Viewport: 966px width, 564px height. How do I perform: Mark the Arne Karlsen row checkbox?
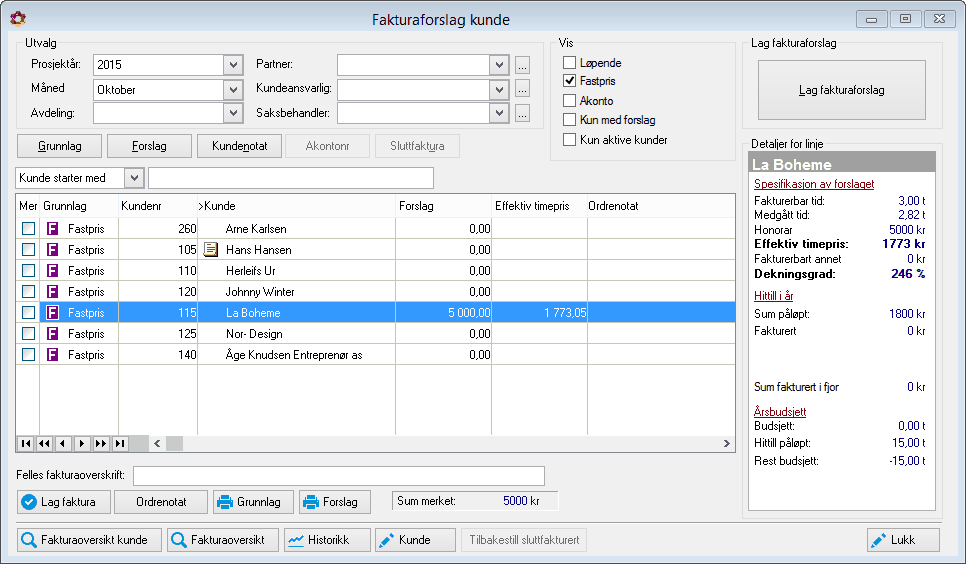28,229
